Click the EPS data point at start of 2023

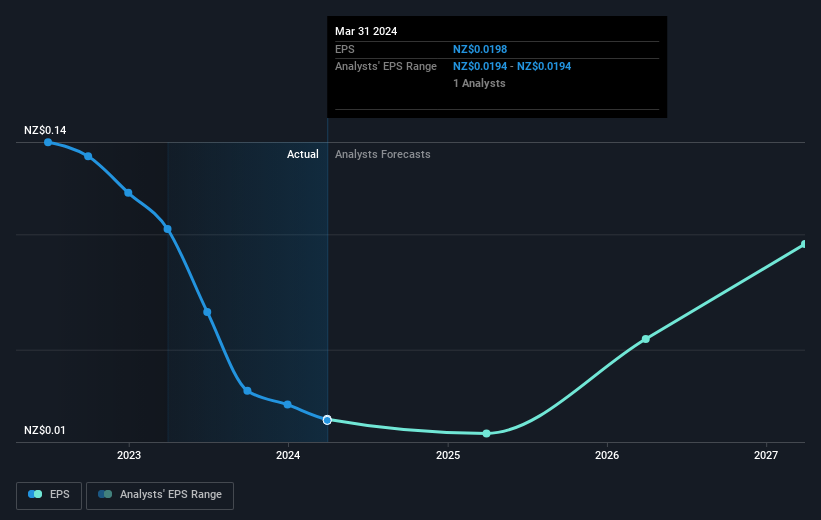(128, 193)
